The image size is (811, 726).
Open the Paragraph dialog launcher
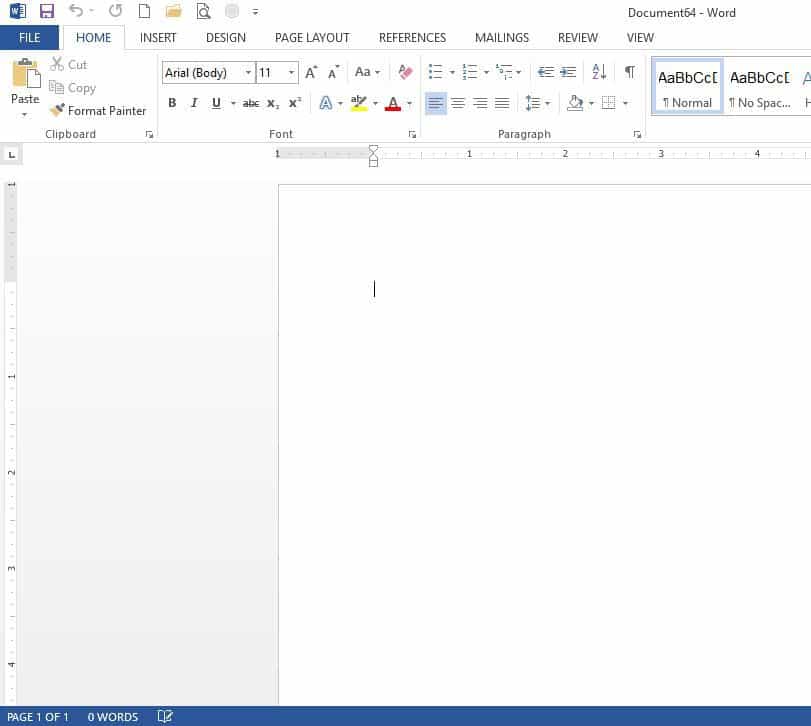pyautogui.click(x=637, y=134)
